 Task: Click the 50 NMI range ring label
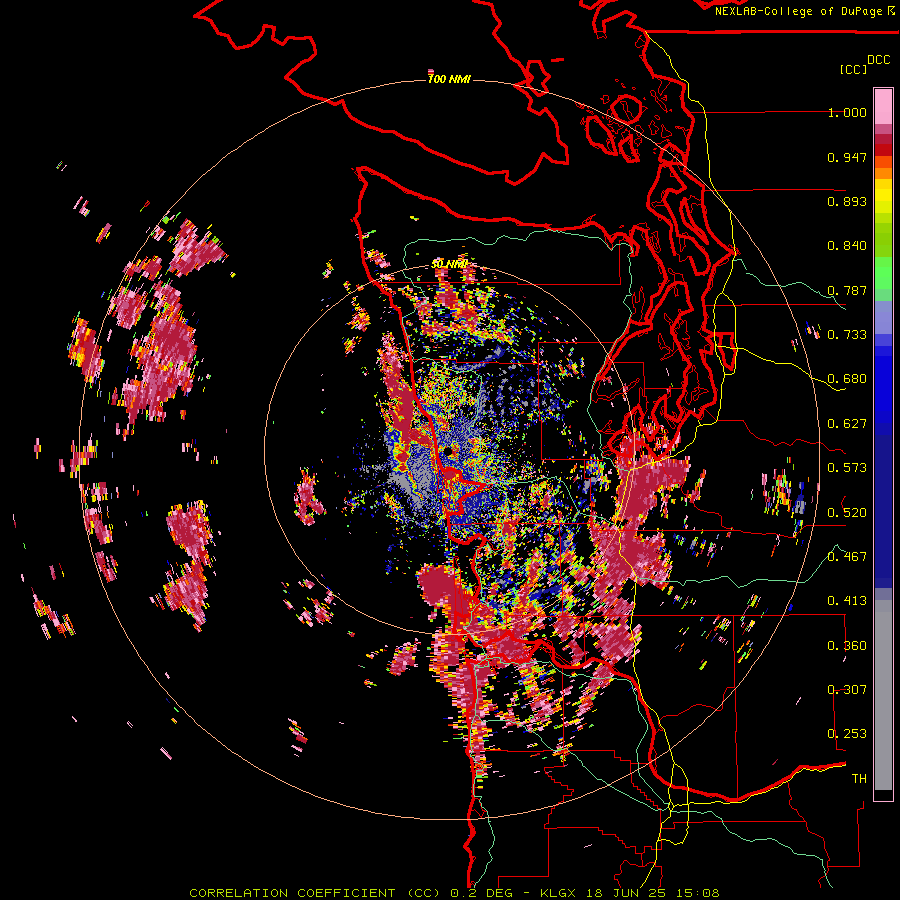click(x=449, y=264)
